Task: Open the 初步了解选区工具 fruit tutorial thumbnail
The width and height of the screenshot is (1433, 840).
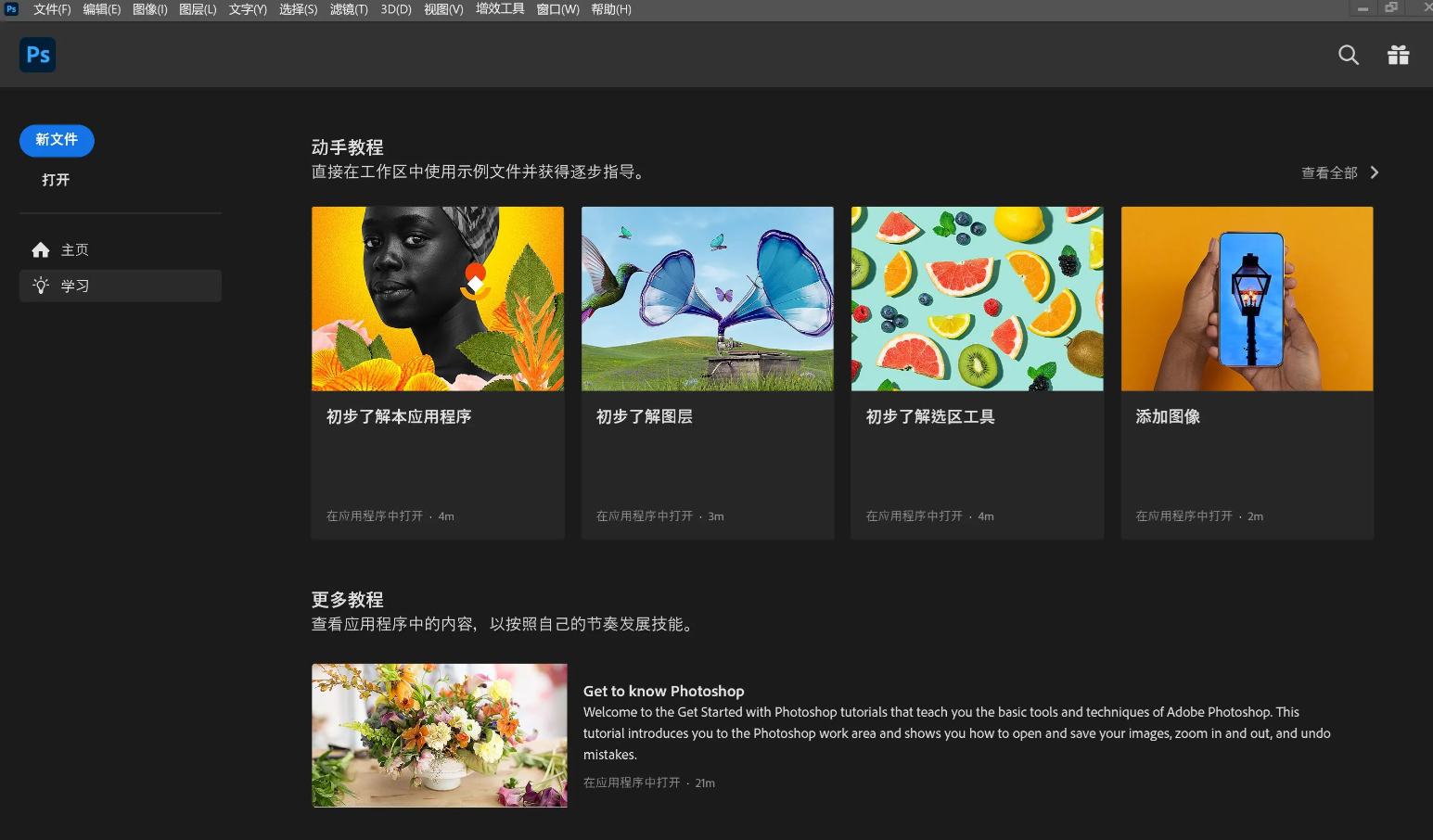Action: (x=977, y=299)
